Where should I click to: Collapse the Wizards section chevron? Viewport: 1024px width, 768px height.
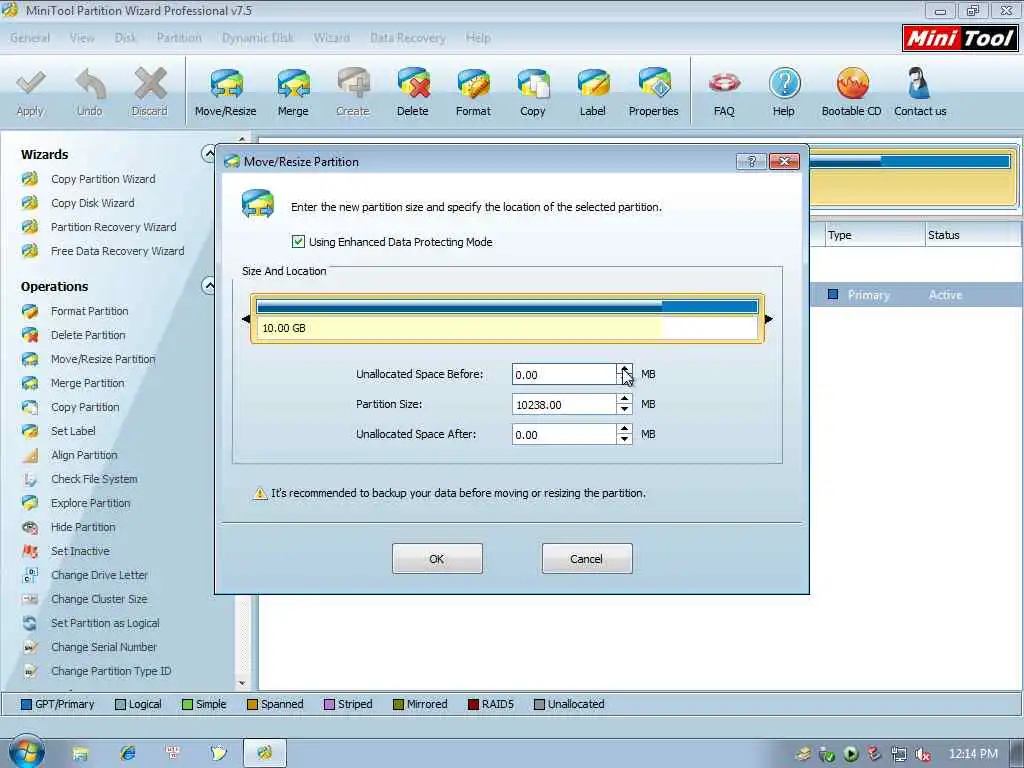pos(208,154)
